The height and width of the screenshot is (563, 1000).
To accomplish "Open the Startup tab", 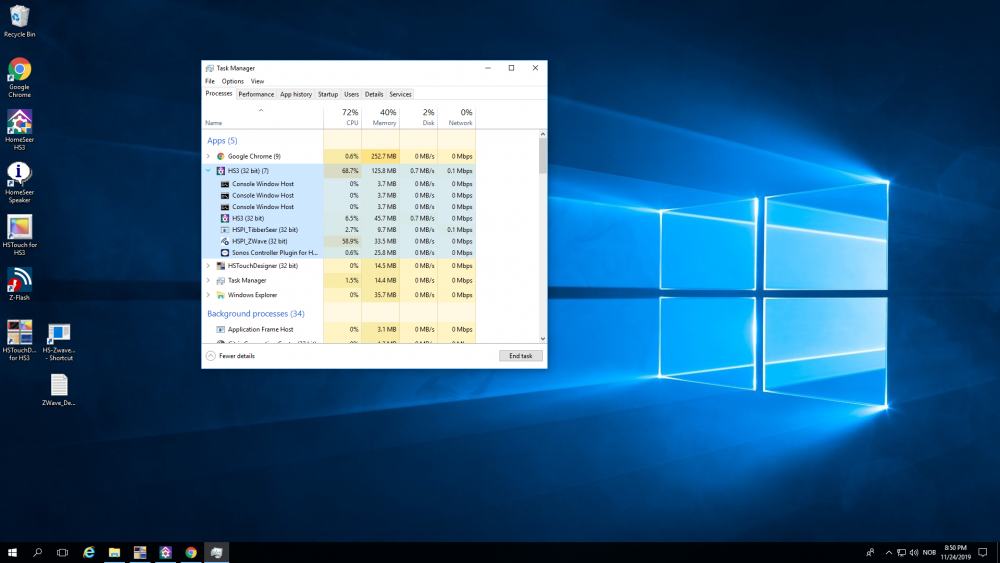I will pyautogui.click(x=328, y=94).
